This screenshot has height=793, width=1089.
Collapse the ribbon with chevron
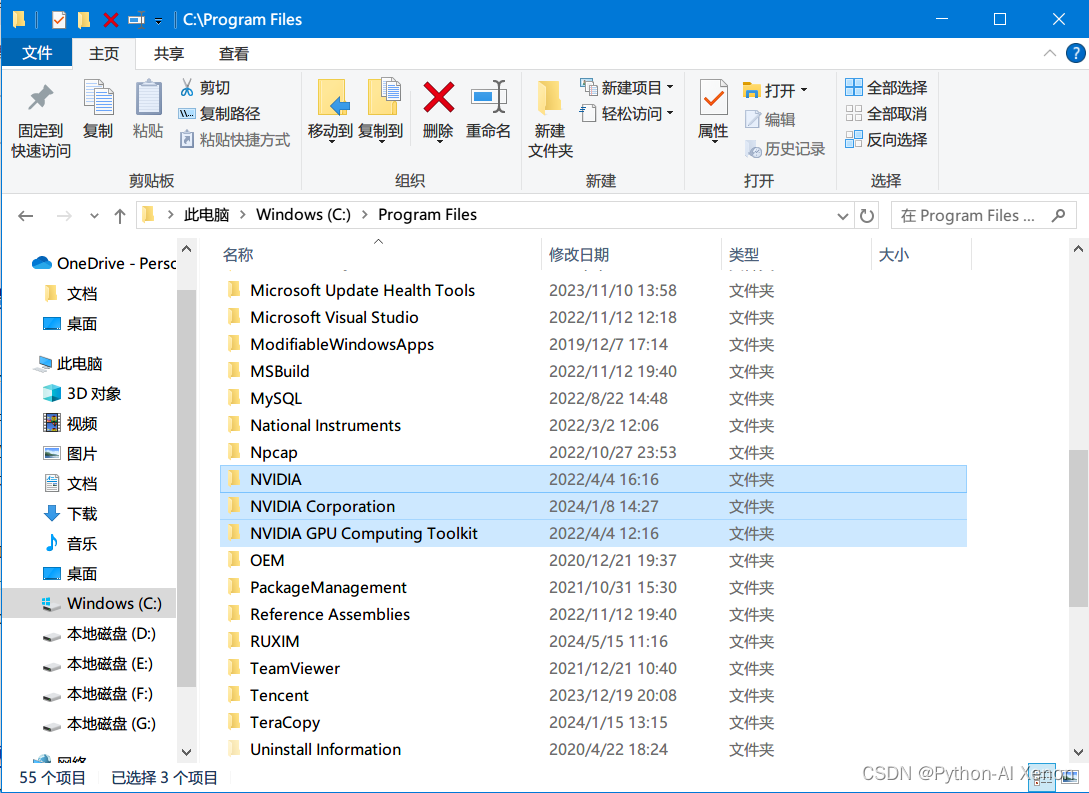[x=1049, y=53]
